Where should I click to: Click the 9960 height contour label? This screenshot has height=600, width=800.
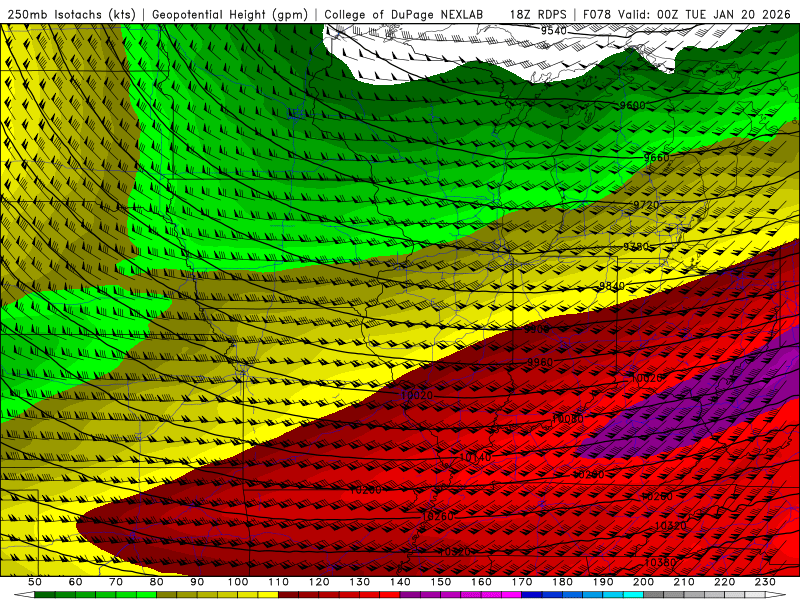[x=540, y=362]
